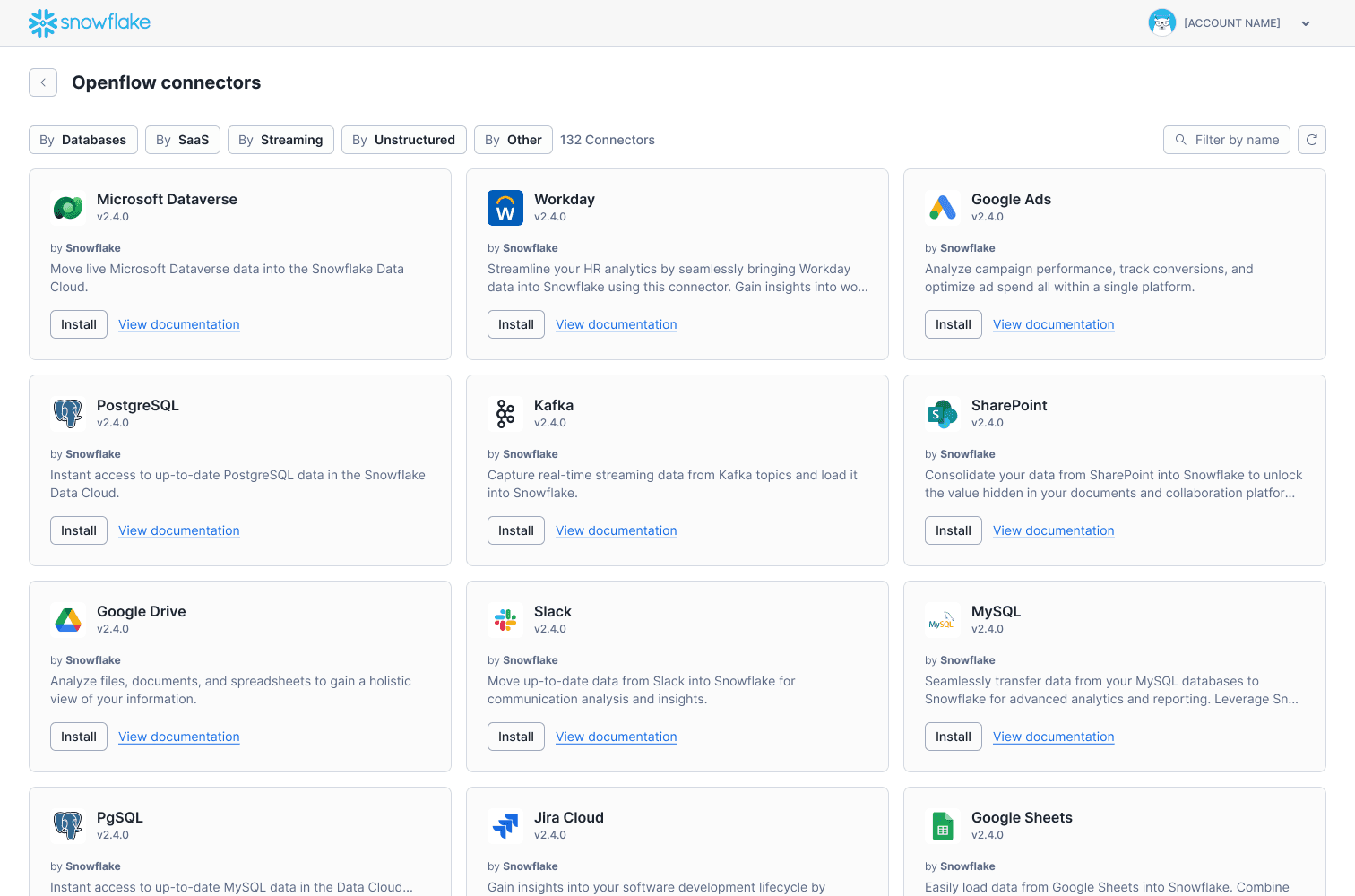Viewport: 1355px width, 896px height.
Task: Install the Kafka connector
Action: pos(516,530)
